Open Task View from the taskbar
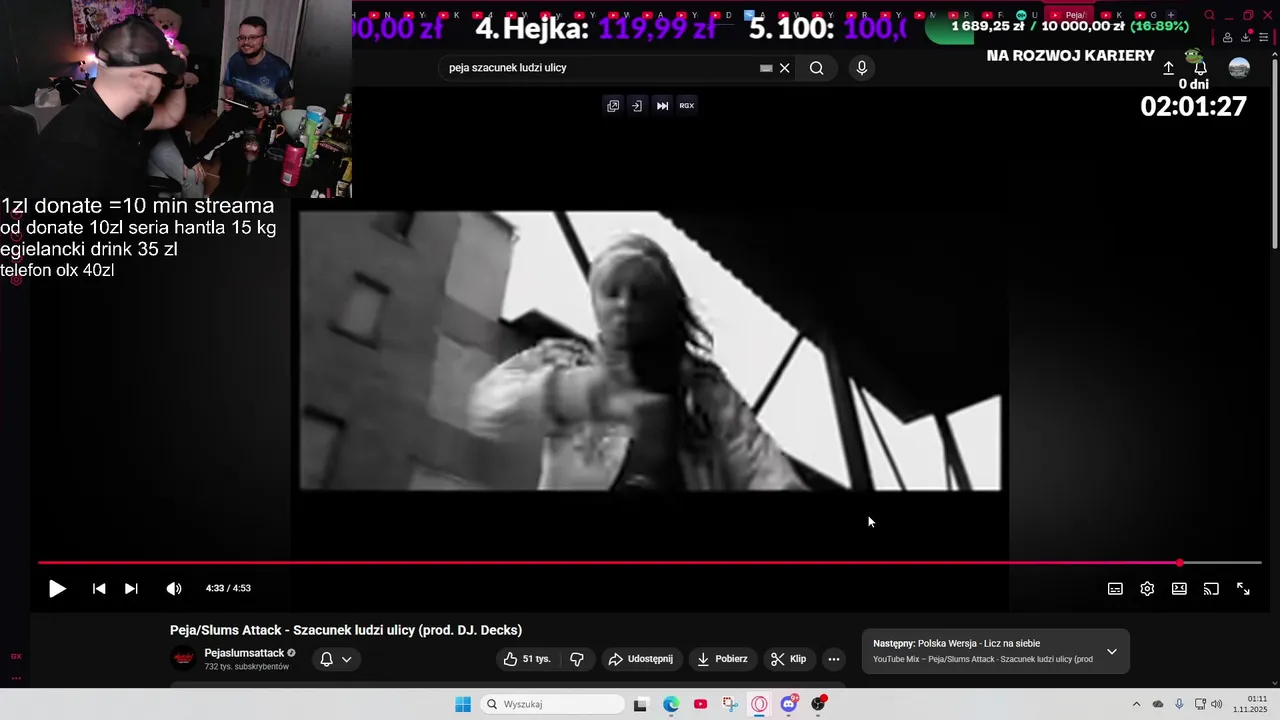The image size is (1280, 720). click(x=640, y=704)
